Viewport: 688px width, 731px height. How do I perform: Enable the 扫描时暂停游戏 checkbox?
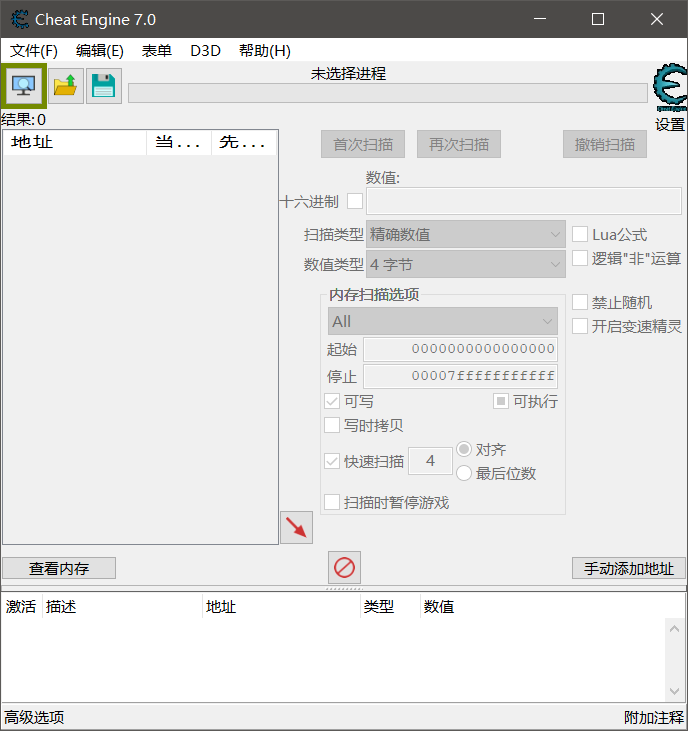tap(332, 502)
